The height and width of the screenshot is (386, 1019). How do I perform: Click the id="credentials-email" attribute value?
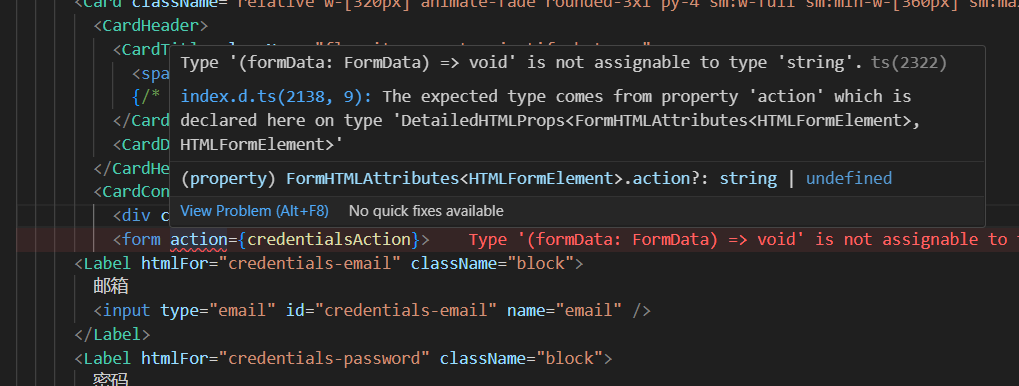406,311
